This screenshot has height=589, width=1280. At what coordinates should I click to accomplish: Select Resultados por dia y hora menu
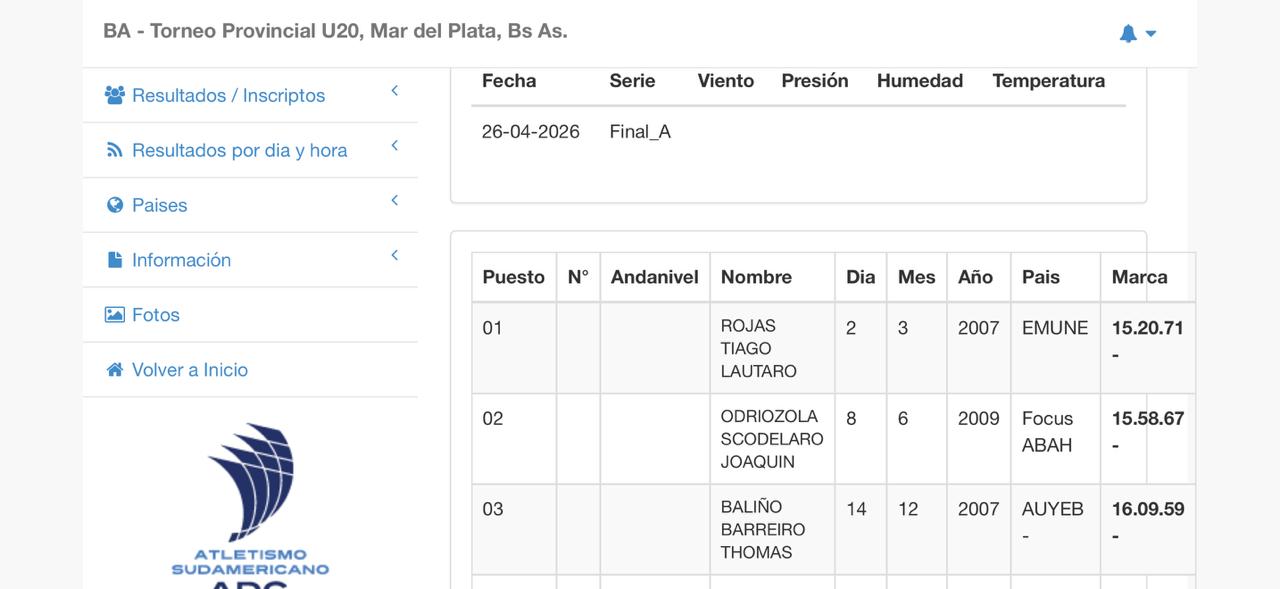pyautogui.click(x=240, y=150)
